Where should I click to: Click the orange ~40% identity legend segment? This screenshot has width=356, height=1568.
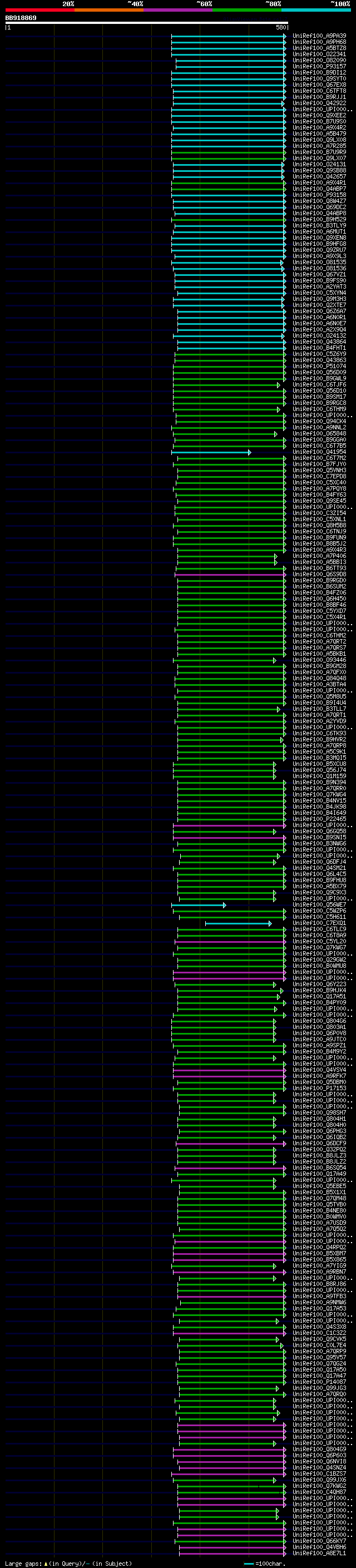[109, 11]
